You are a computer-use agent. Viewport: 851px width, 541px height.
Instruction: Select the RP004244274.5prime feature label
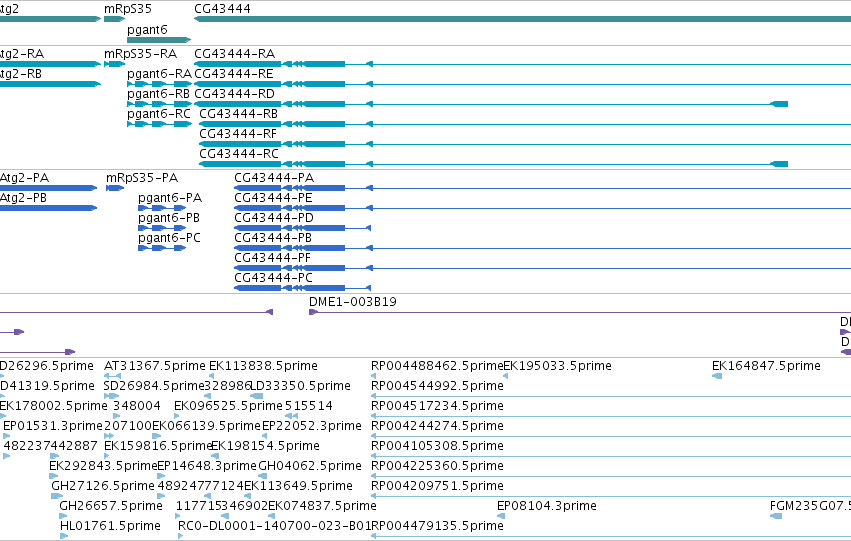coord(437,427)
